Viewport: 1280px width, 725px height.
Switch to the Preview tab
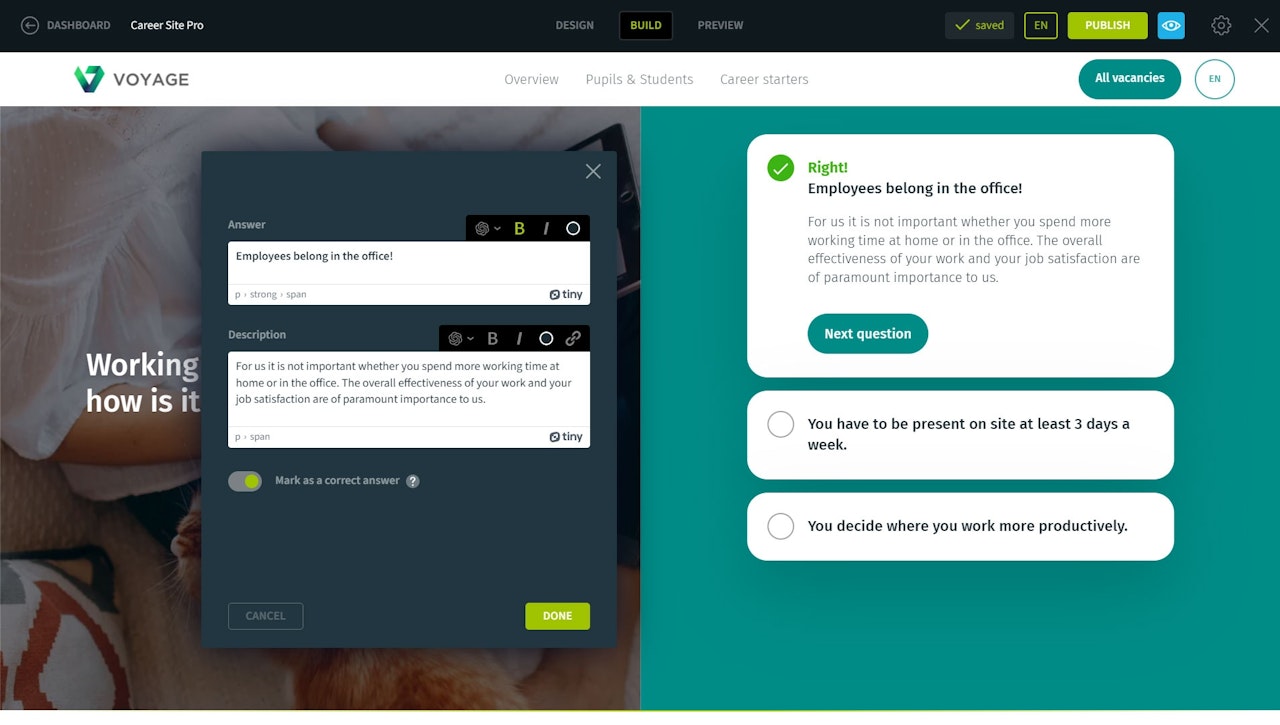pos(720,26)
